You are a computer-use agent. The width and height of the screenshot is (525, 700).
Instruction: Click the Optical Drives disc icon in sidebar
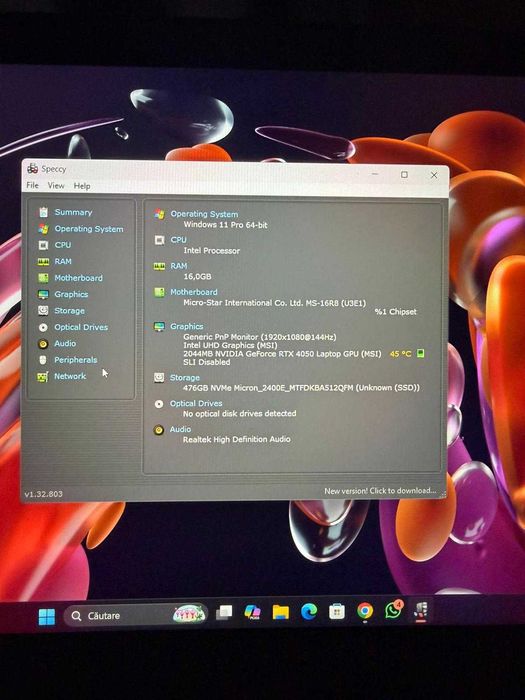[x=43, y=327]
